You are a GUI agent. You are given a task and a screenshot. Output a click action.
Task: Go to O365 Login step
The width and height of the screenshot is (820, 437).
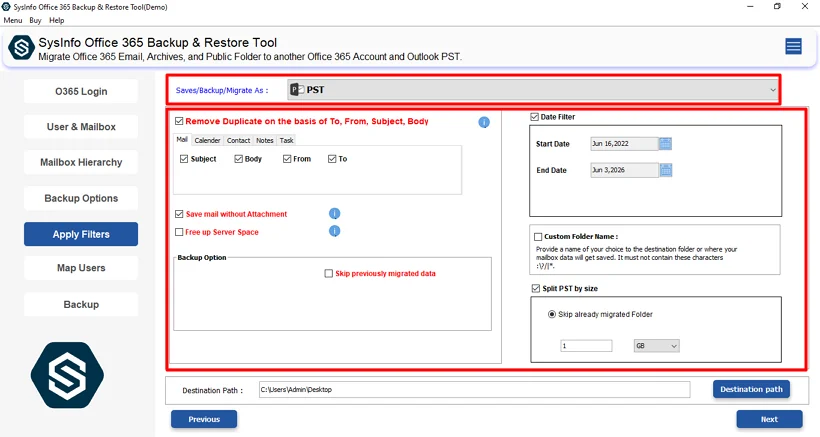pyautogui.click(x=81, y=91)
